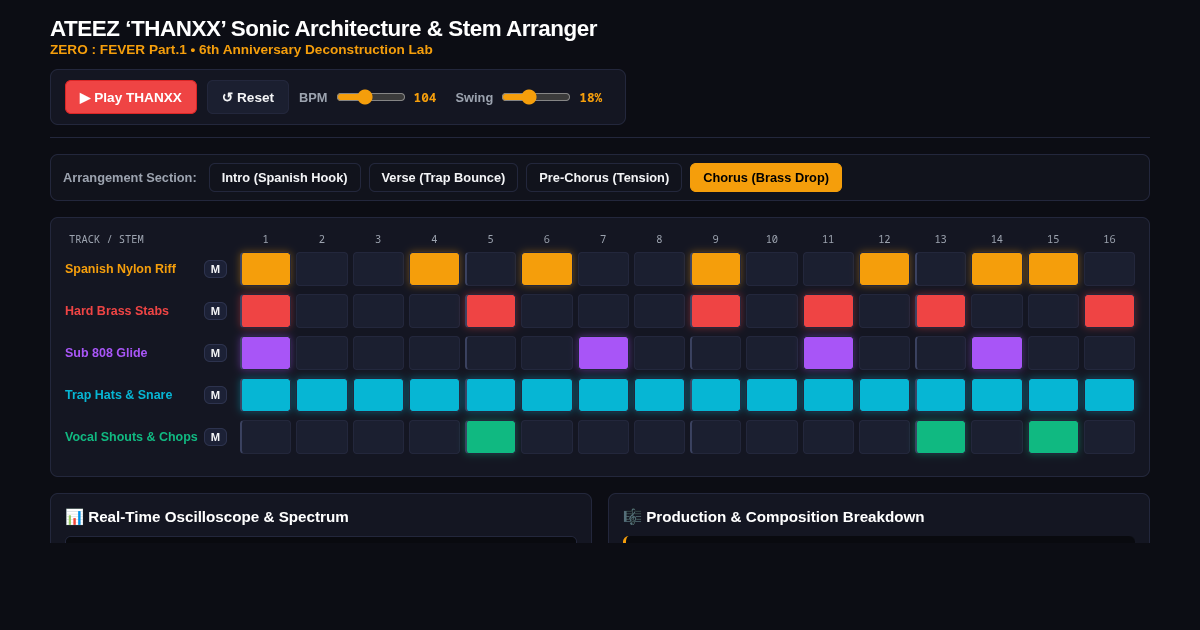
Task: Toggle Hard Brass Stabs step 13
Action: pyautogui.click(x=940, y=311)
